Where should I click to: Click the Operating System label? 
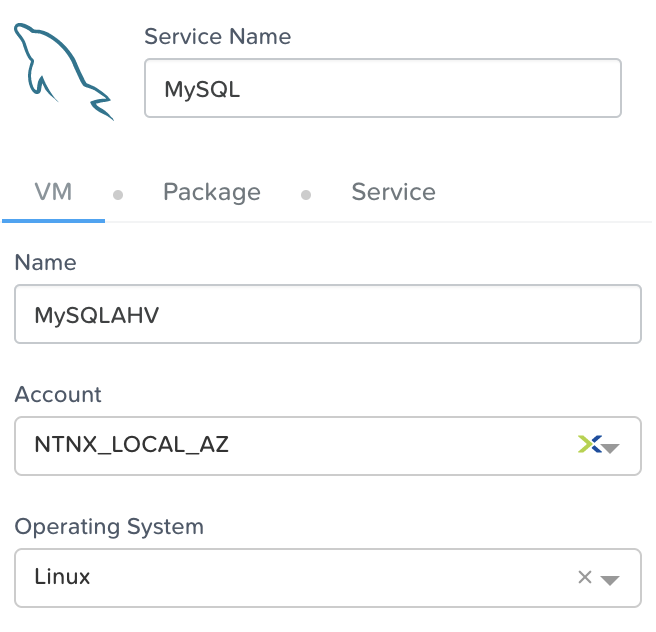109,526
